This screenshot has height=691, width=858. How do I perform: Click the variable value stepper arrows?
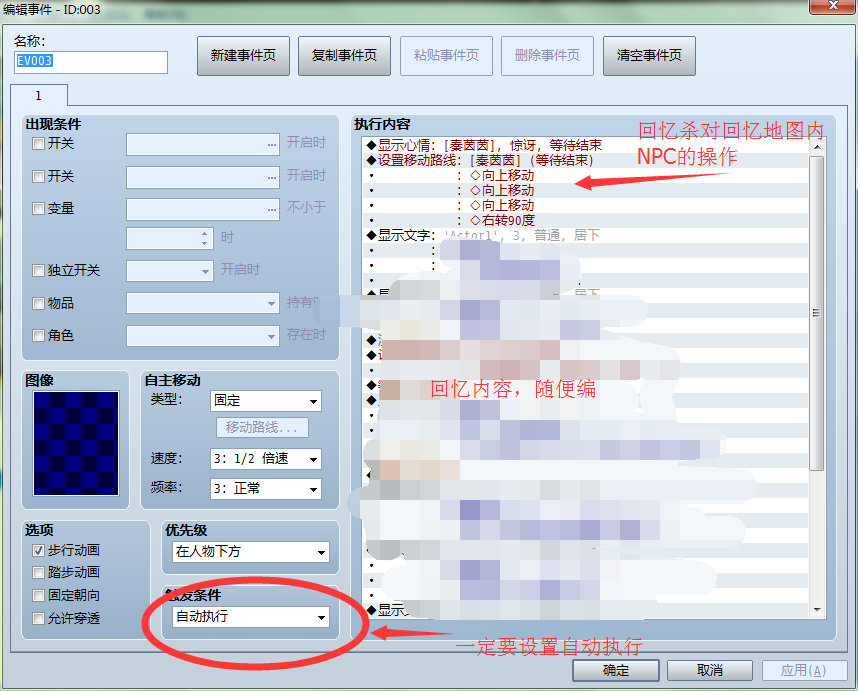[x=204, y=239]
